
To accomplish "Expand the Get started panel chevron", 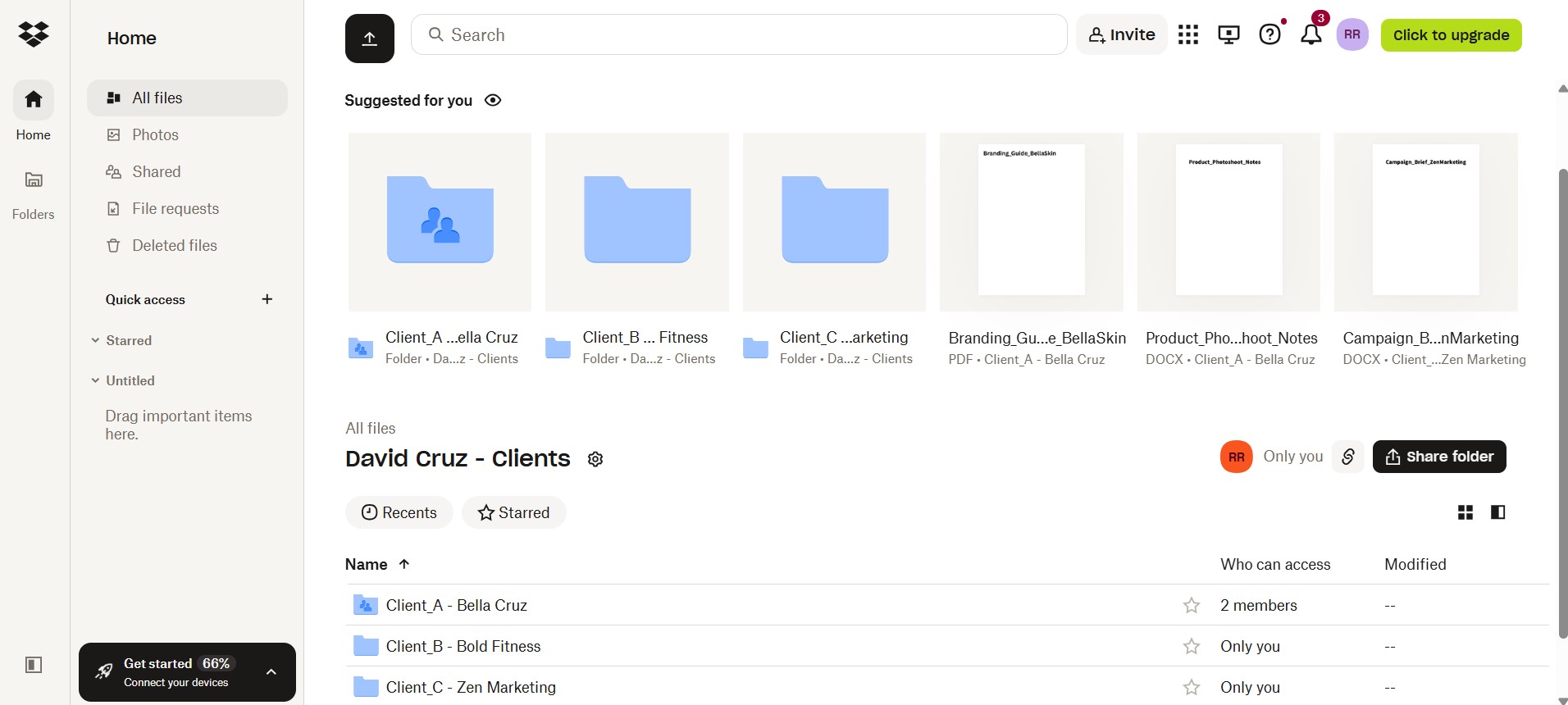I will [271, 672].
